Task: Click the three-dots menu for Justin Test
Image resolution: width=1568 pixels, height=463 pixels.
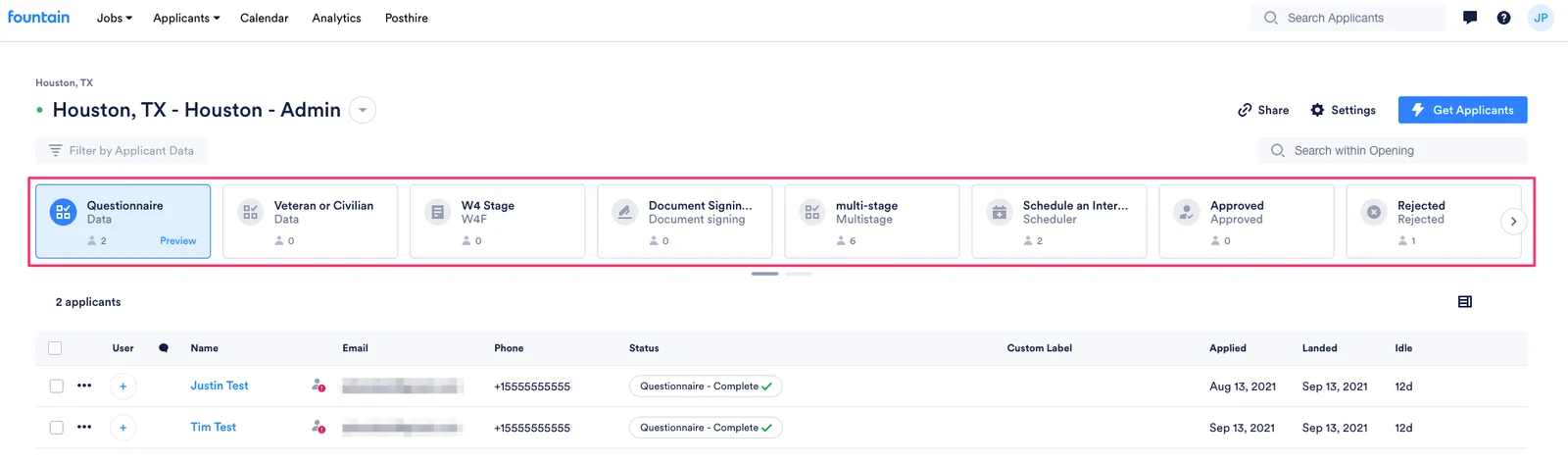Action: (x=84, y=386)
